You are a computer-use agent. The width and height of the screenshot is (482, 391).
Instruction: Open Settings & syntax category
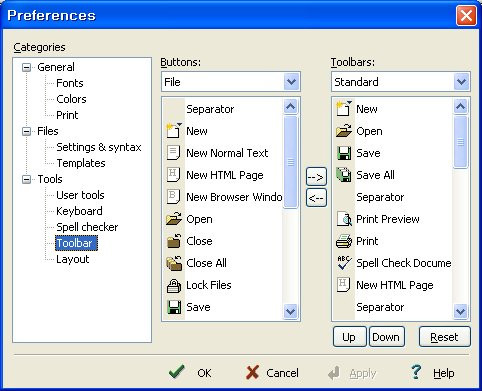point(99,147)
